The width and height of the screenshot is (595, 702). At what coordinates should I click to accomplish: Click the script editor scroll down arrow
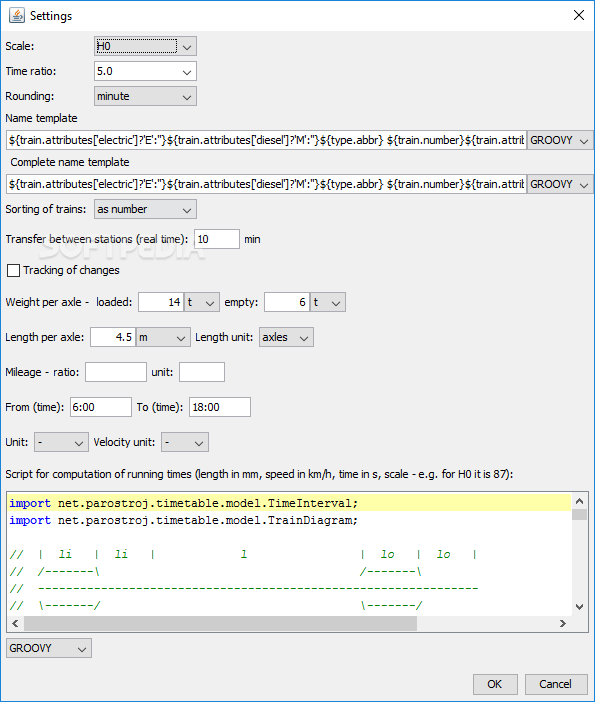point(579,607)
